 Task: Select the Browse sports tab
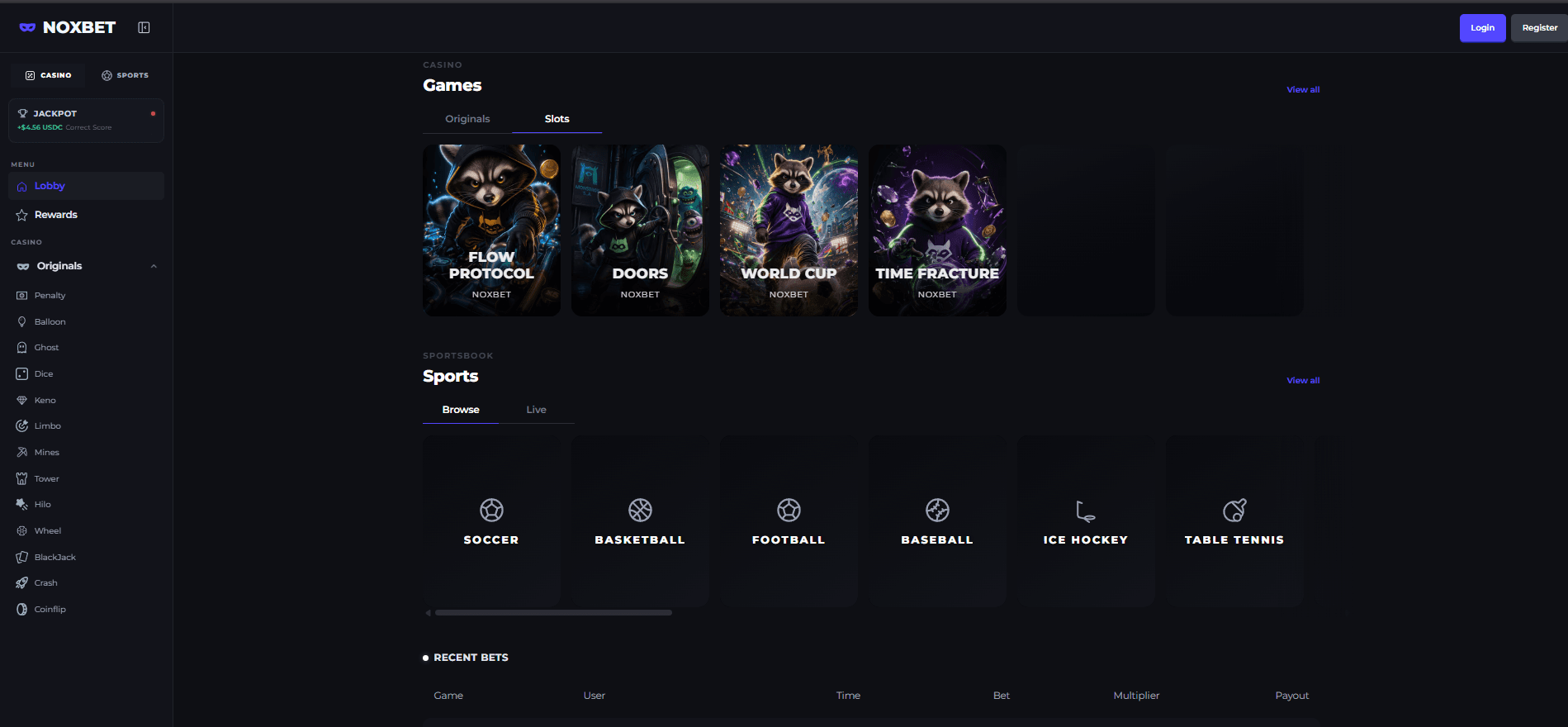point(461,410)
